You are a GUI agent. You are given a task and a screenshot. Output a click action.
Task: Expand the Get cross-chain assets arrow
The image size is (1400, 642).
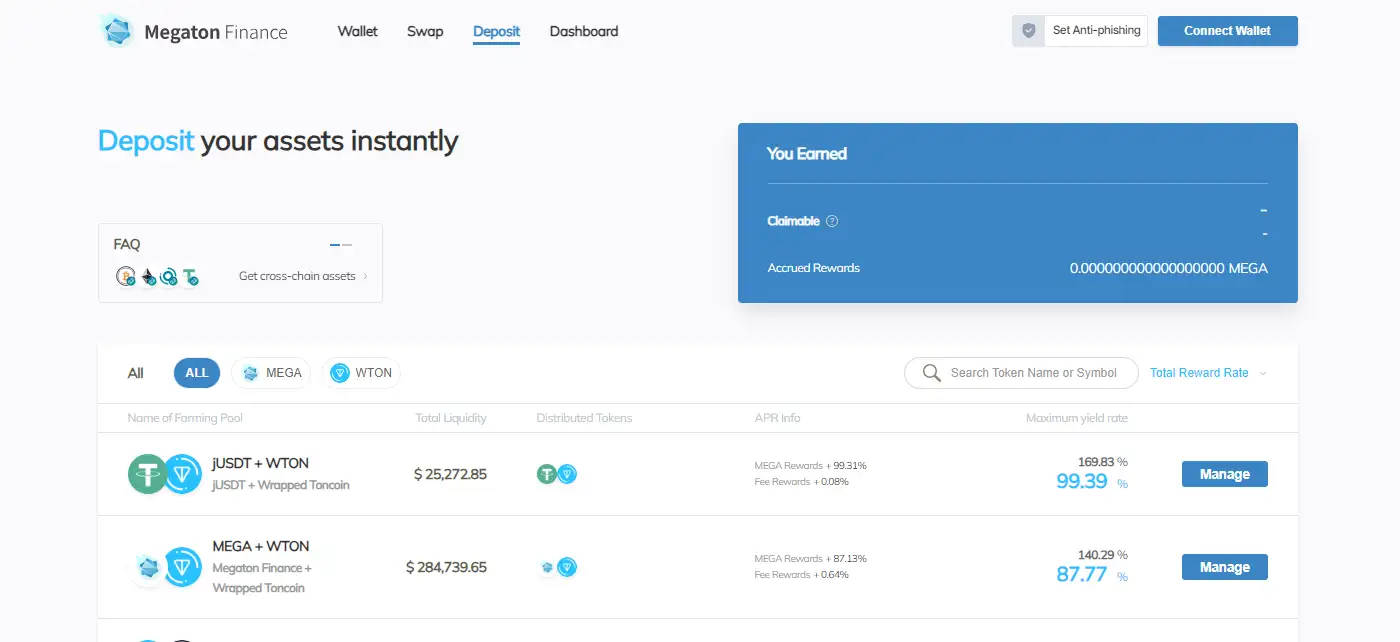point(365,276)
